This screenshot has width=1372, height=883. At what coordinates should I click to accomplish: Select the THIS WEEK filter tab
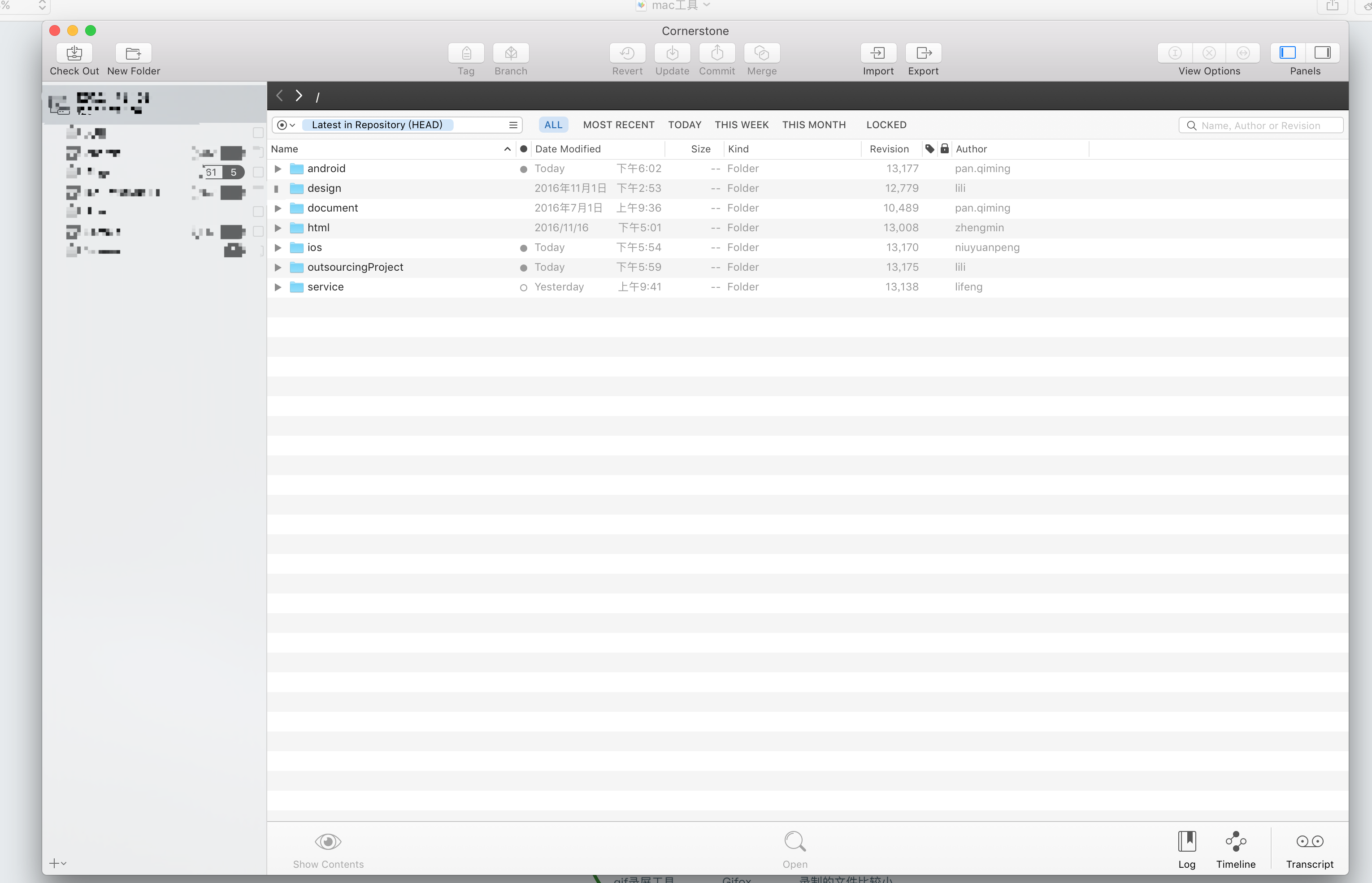tap(741, 125)
